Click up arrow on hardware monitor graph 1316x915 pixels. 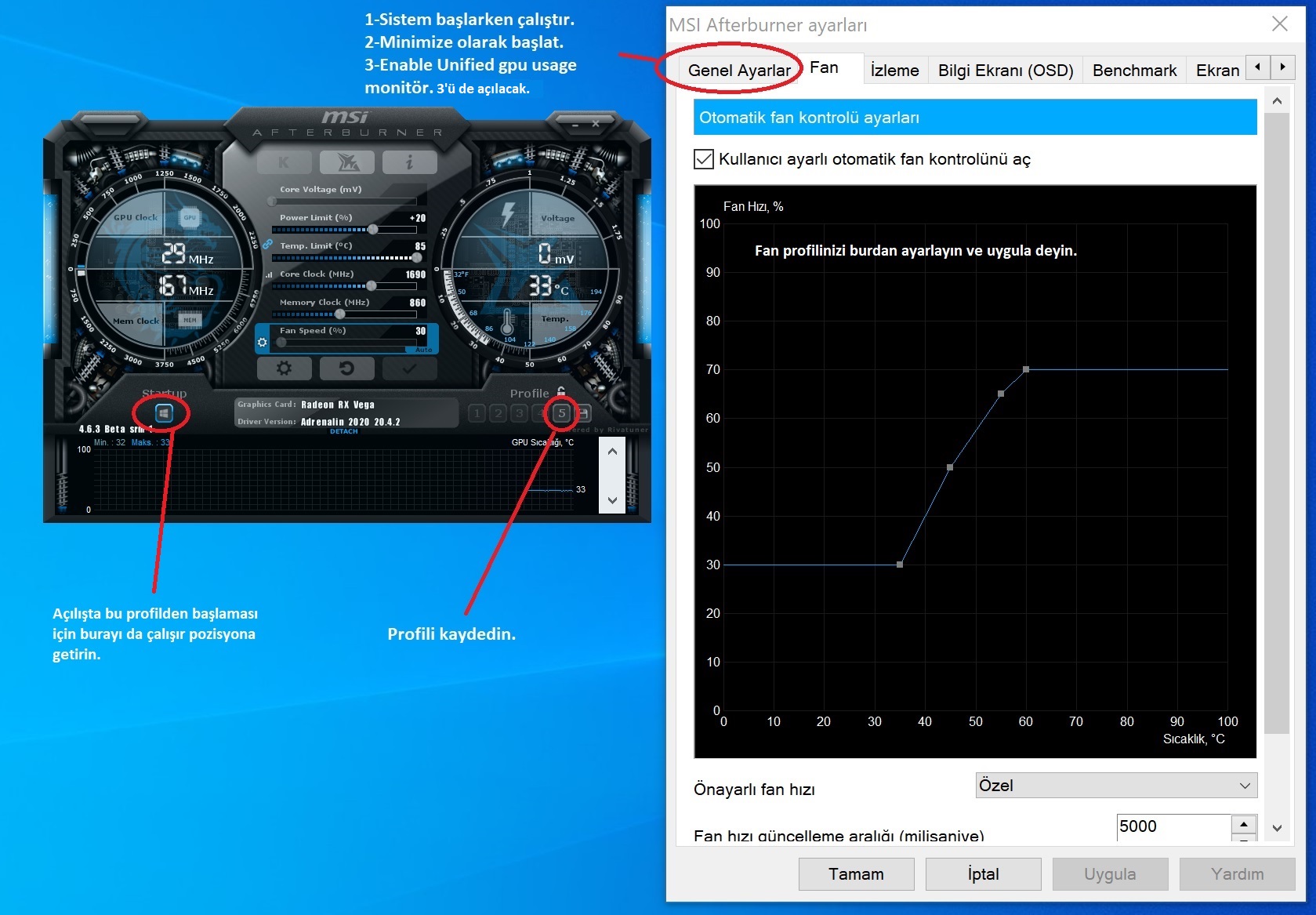(612, 452)
